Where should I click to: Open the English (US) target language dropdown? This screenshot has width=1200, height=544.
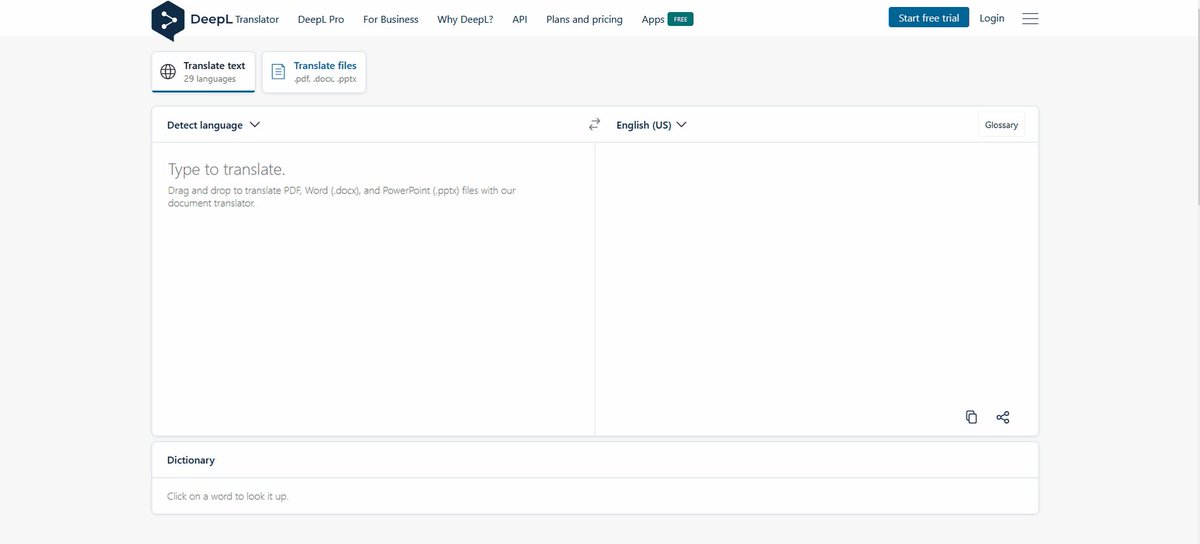[x=651, y=125]
